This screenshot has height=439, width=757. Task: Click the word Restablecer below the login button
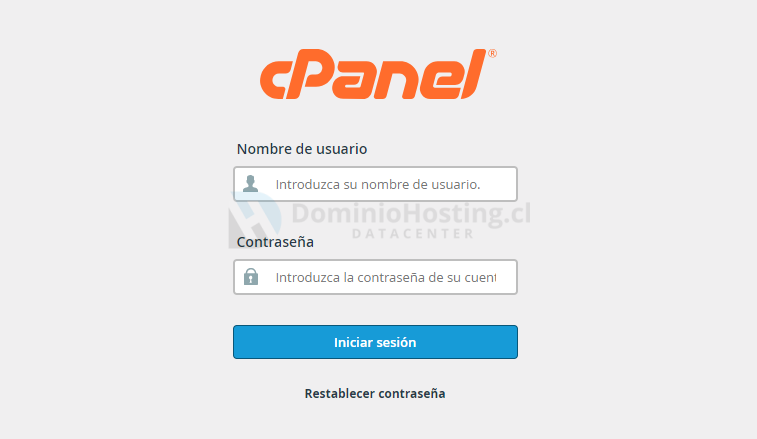tap(340, 394)
